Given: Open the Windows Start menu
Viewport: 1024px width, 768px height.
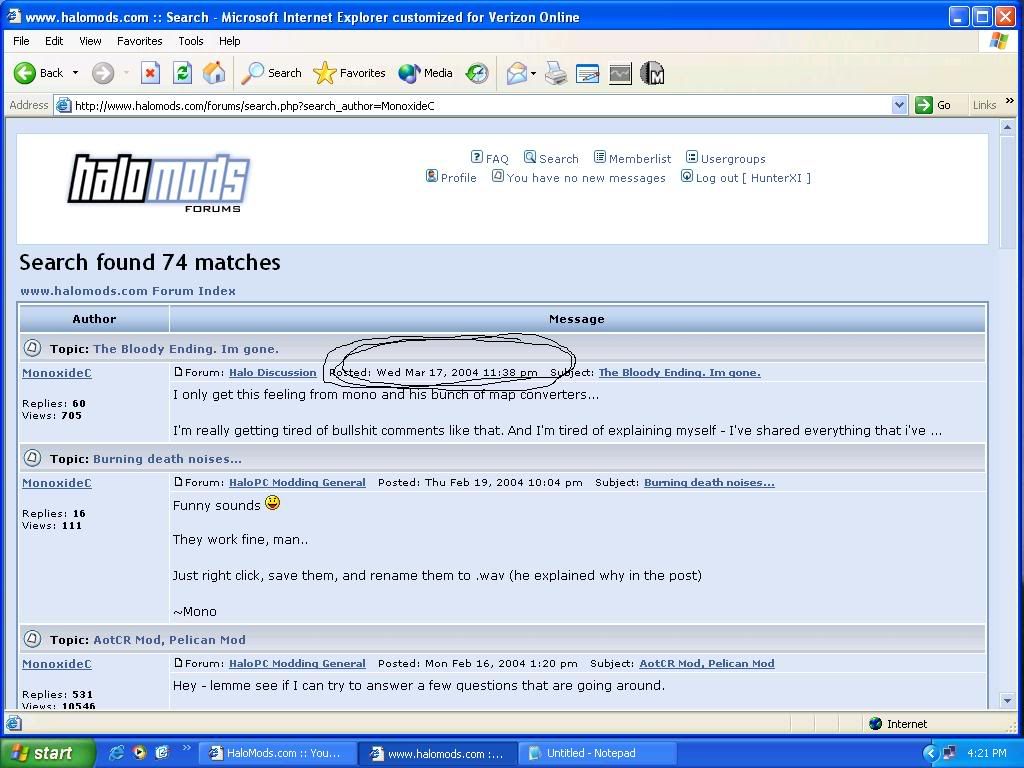Looking at the screenshot, I should pos(48,753).
